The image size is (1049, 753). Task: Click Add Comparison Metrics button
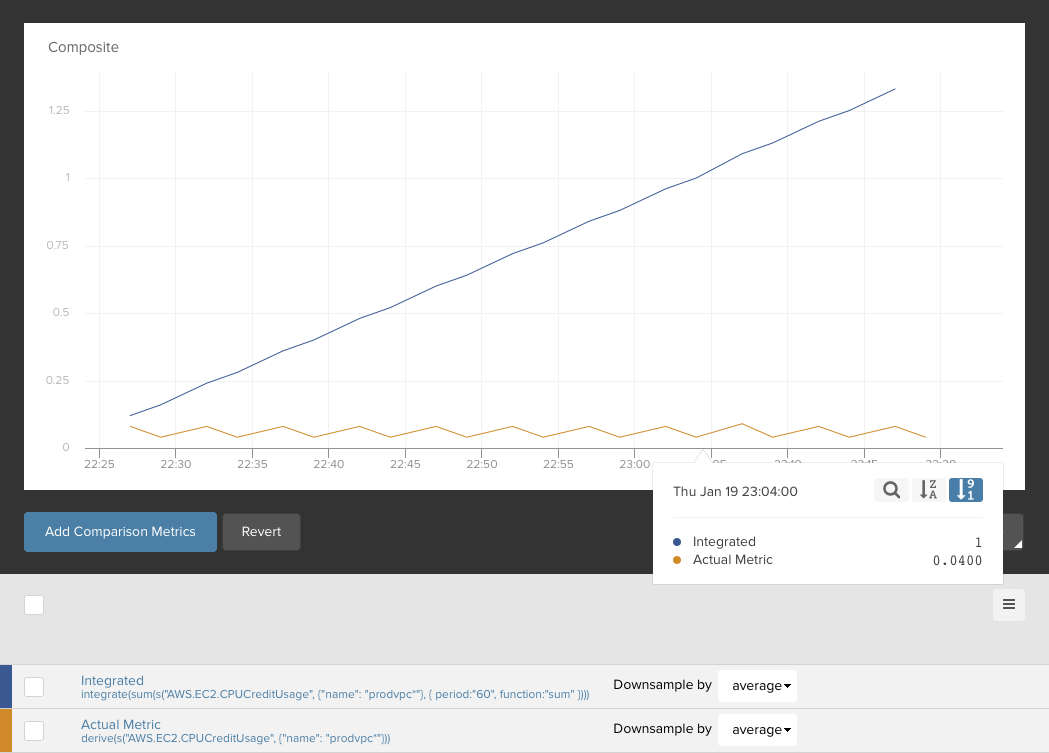click(120, 532)
